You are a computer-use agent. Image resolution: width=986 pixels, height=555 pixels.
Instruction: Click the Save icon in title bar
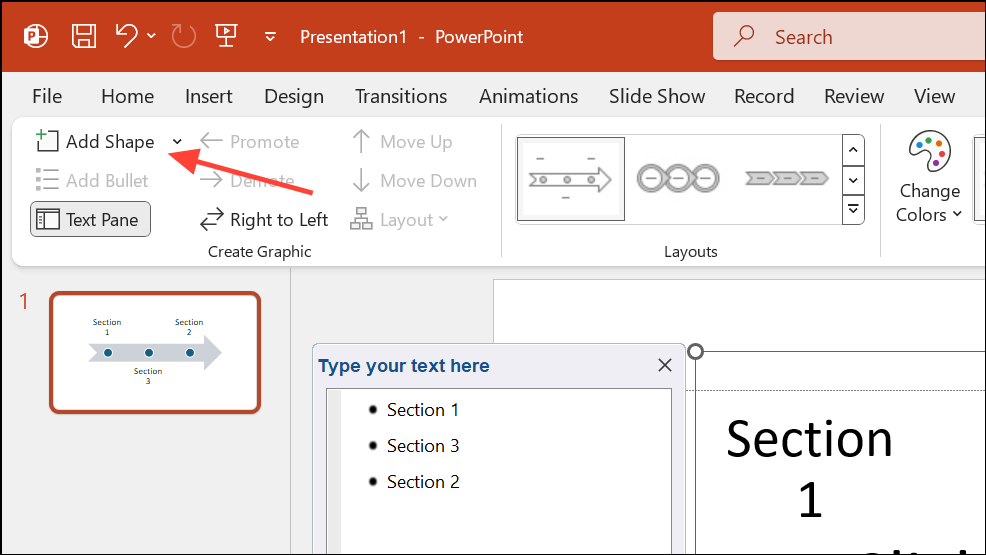coord(83,37)
